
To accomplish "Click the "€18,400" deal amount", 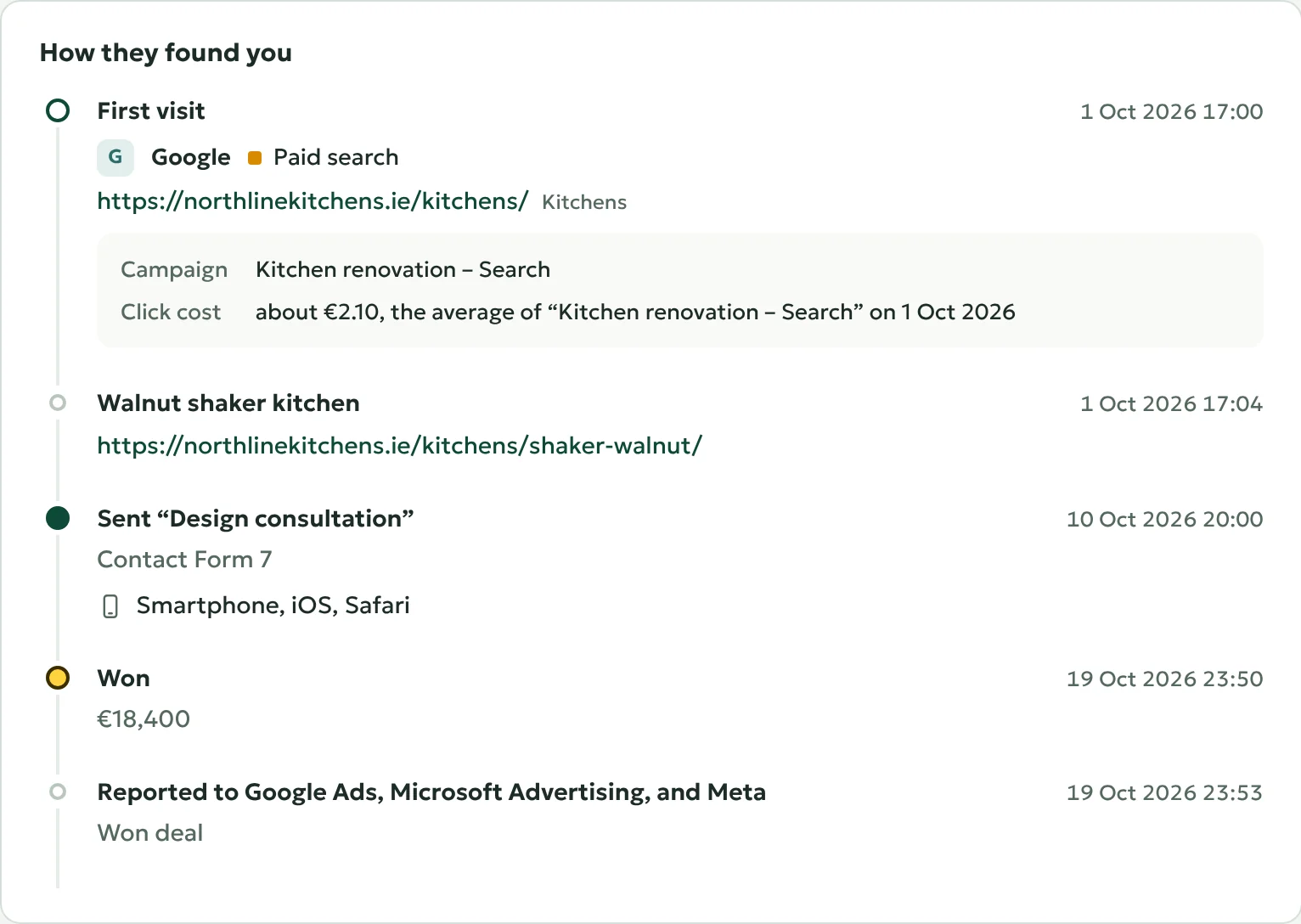I will [144, 719].
